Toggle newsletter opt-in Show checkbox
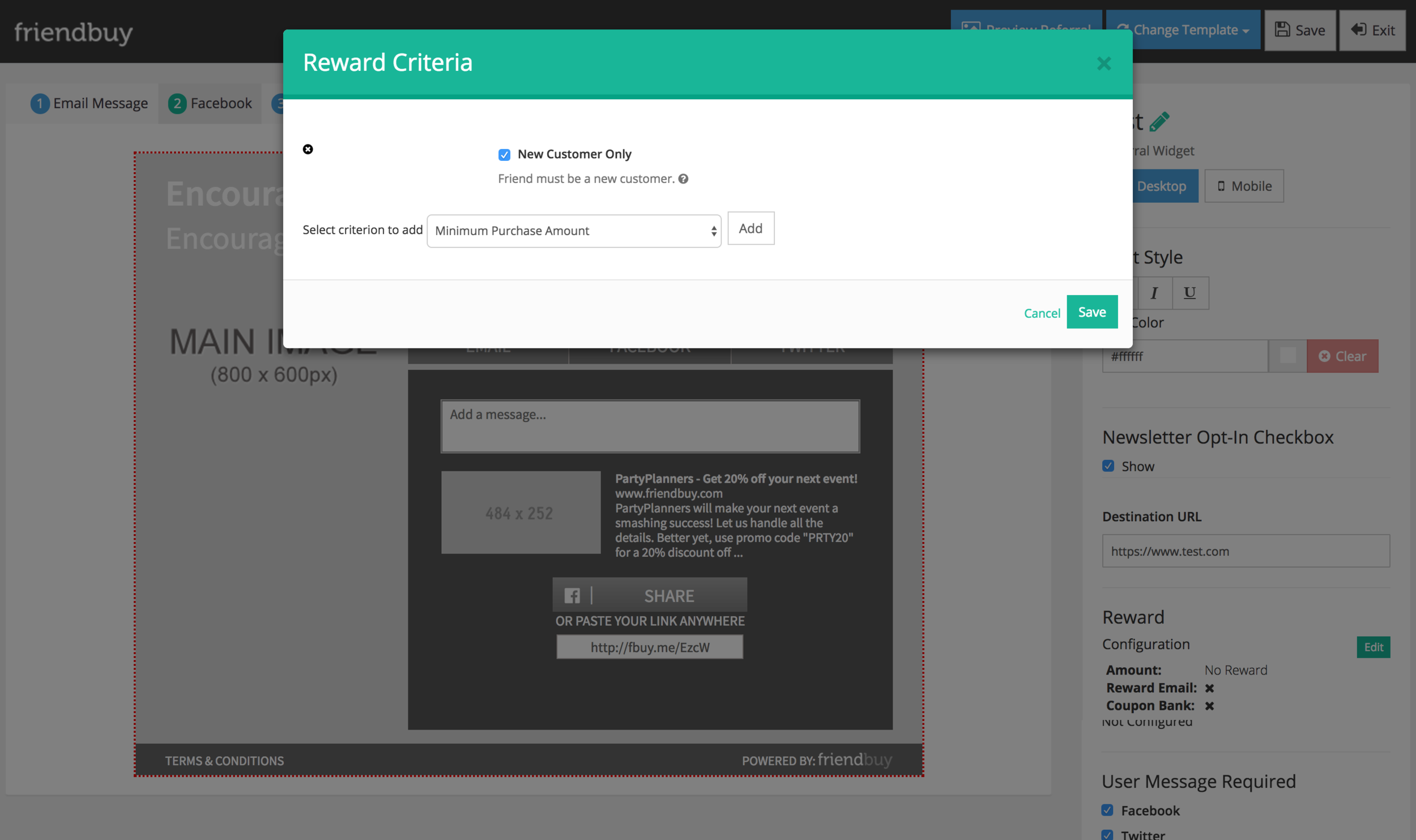Image resolution: width=1416 pixels, height=840 pixels. click(1108, 466)
